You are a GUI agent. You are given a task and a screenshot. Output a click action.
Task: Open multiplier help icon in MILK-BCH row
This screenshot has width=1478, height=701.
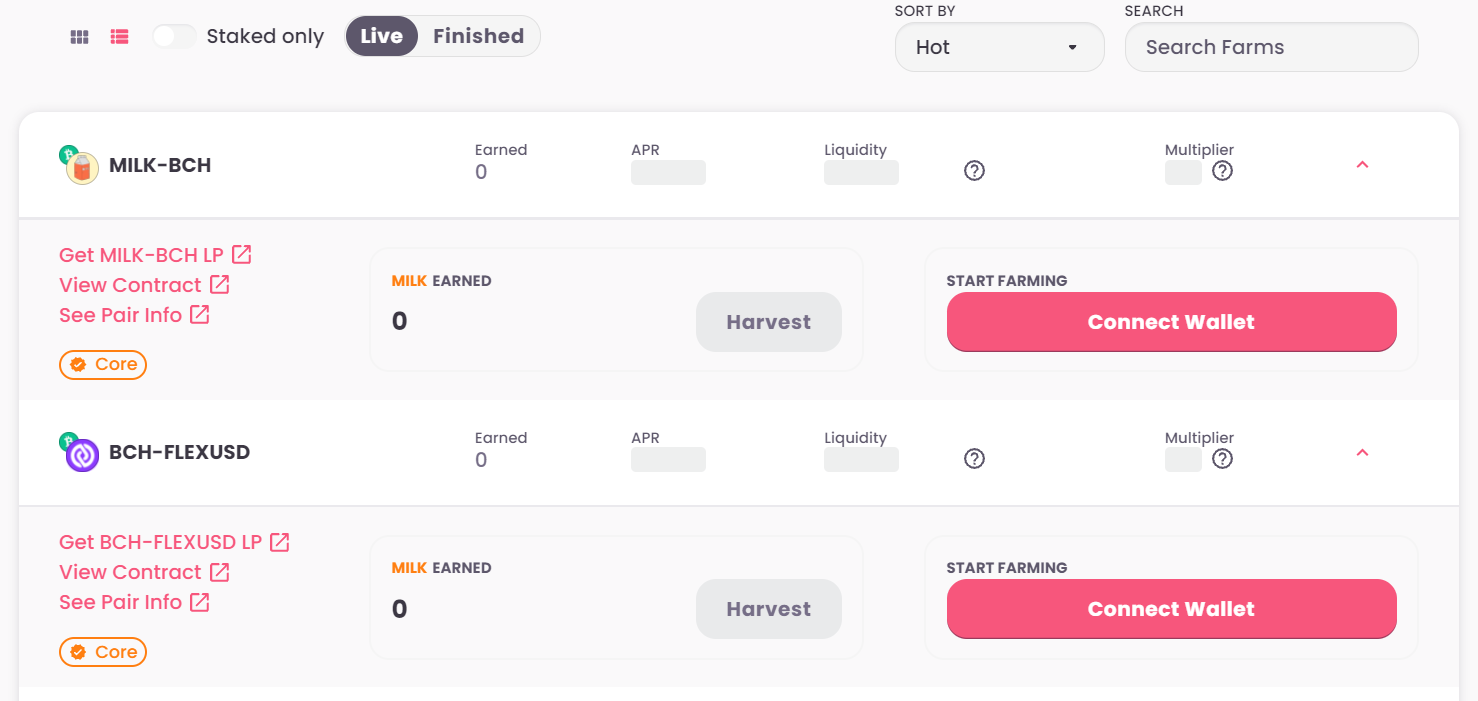[x=1222, y=171]
